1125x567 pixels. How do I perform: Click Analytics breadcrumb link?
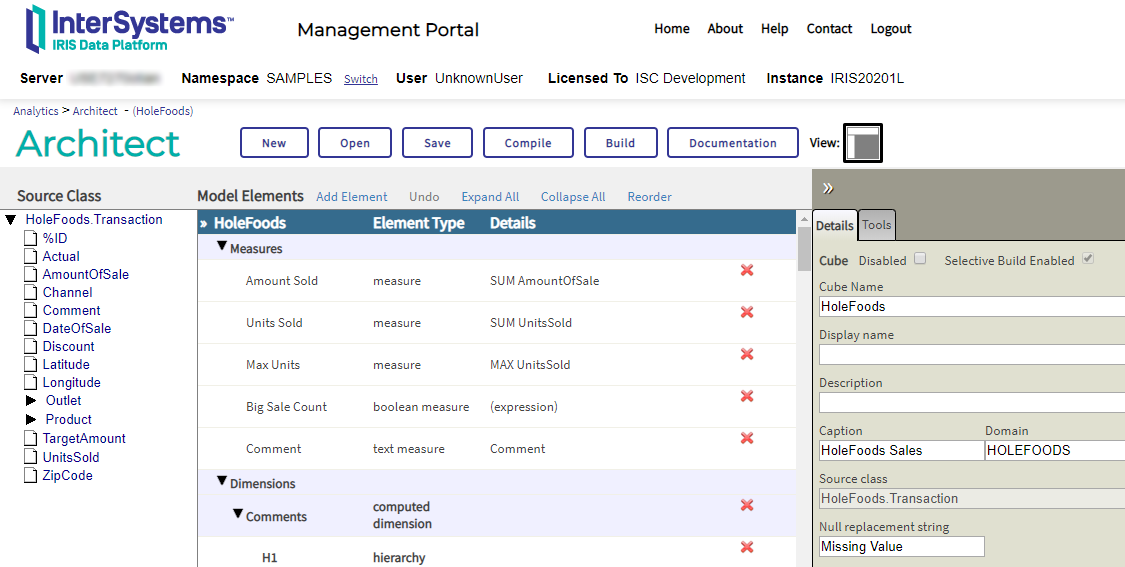[36, 111]
